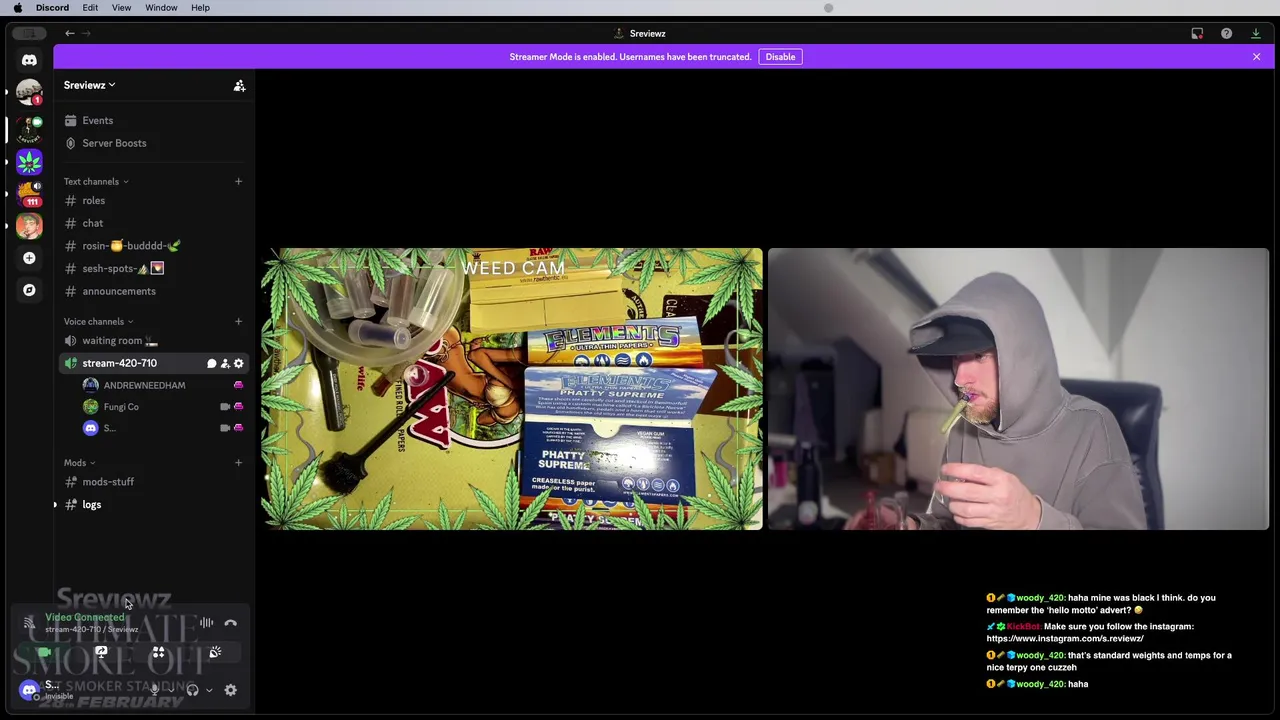Open Server Boosts in sidebar

pos(114,143)
